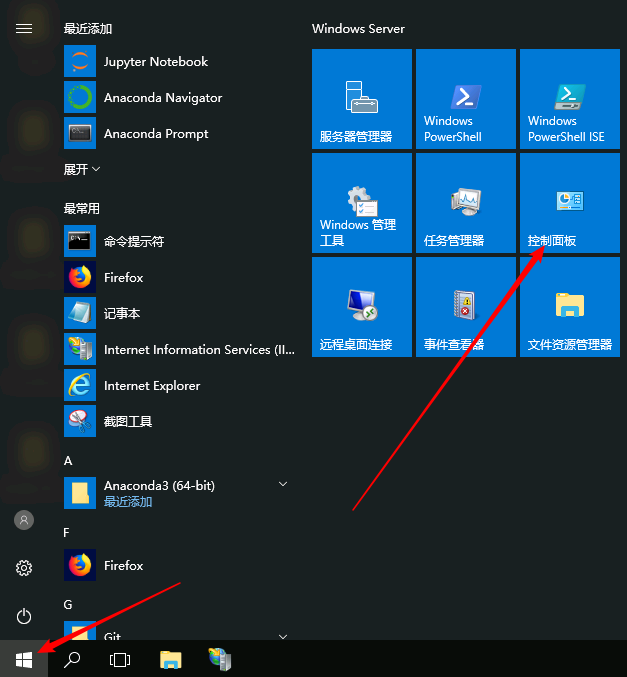The image size is (627, 677).
Task: Open the 服务器管理器 tile
Action: click(362, 99)
